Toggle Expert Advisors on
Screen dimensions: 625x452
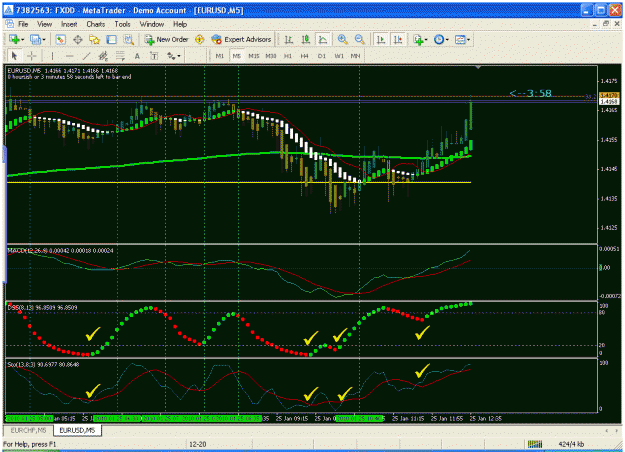click(x=241, y=39)
